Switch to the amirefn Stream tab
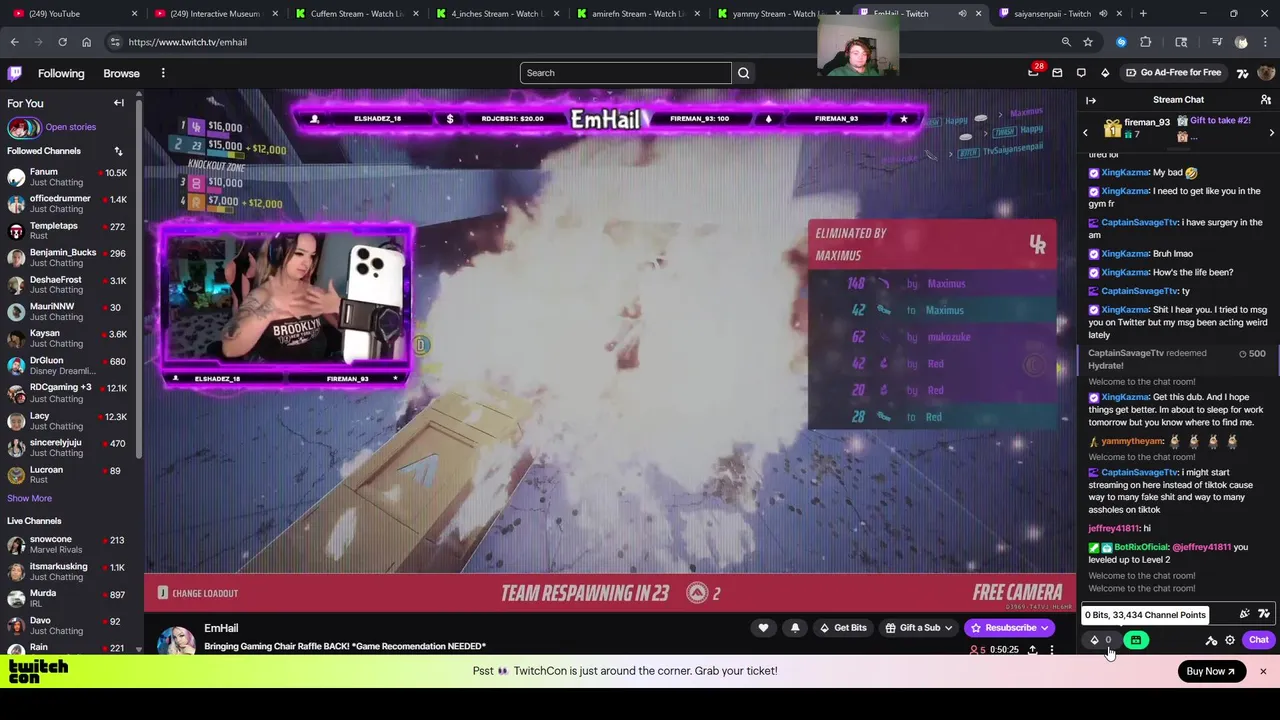This screenshot has height=720, width=1280. 638,14
